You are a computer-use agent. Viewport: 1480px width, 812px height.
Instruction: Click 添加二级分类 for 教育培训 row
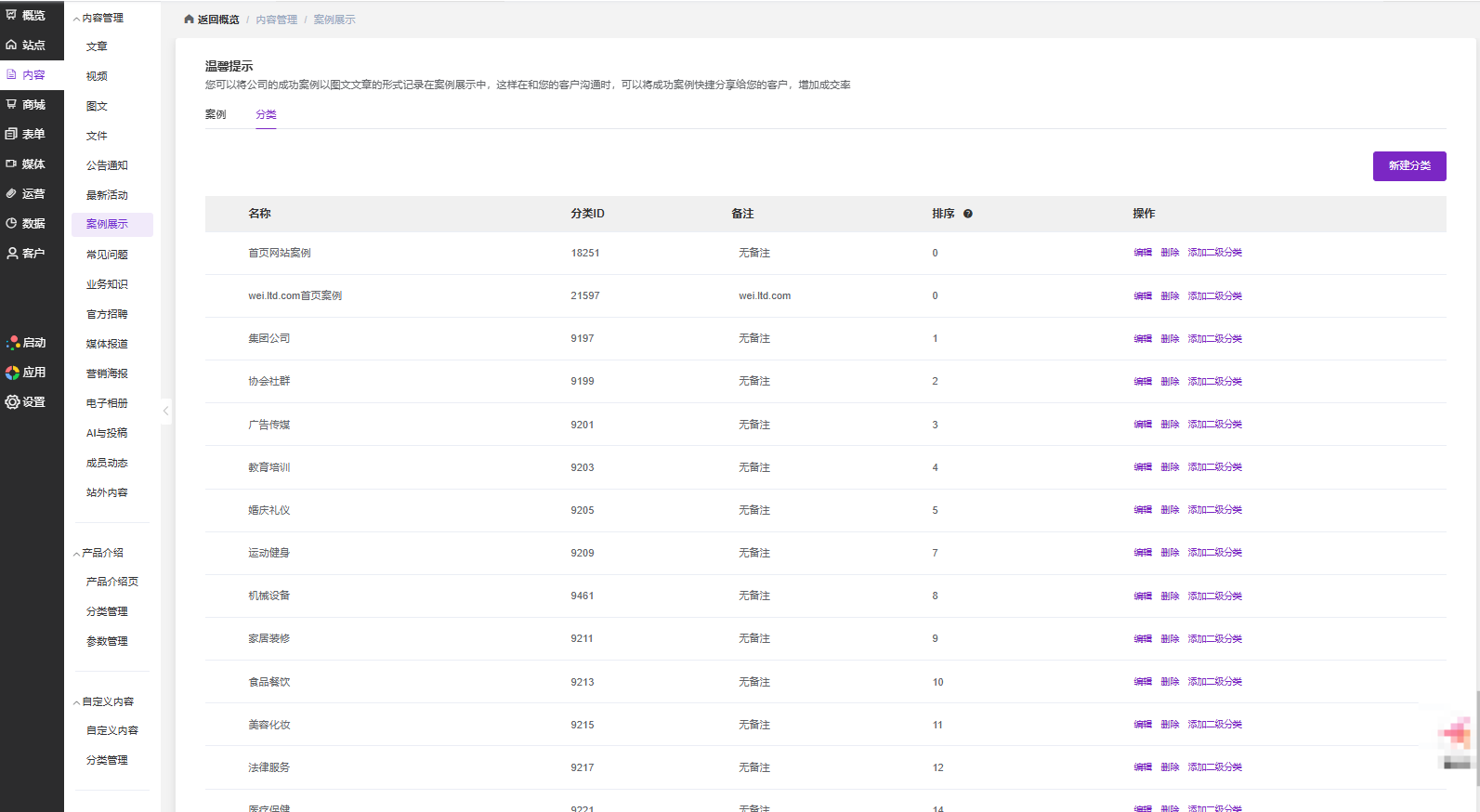tap(1214, 467)
